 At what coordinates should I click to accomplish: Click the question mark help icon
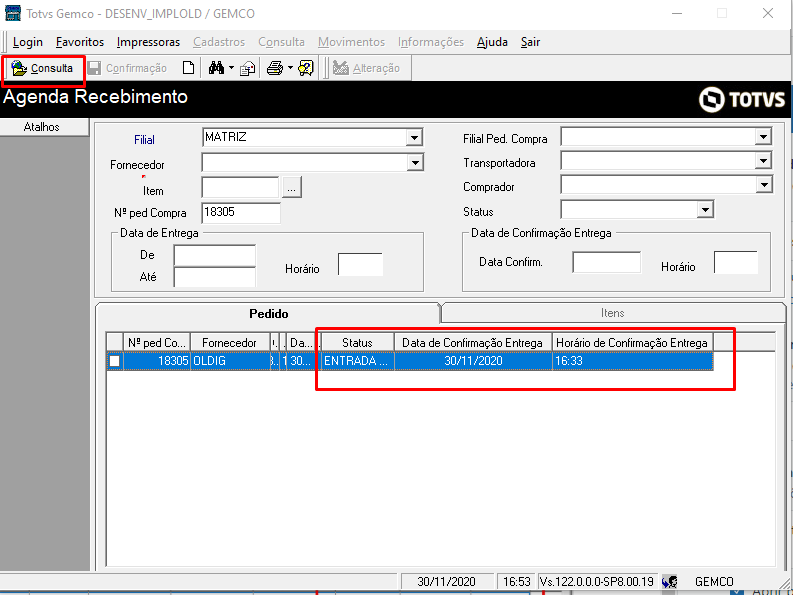coord(306,68)
